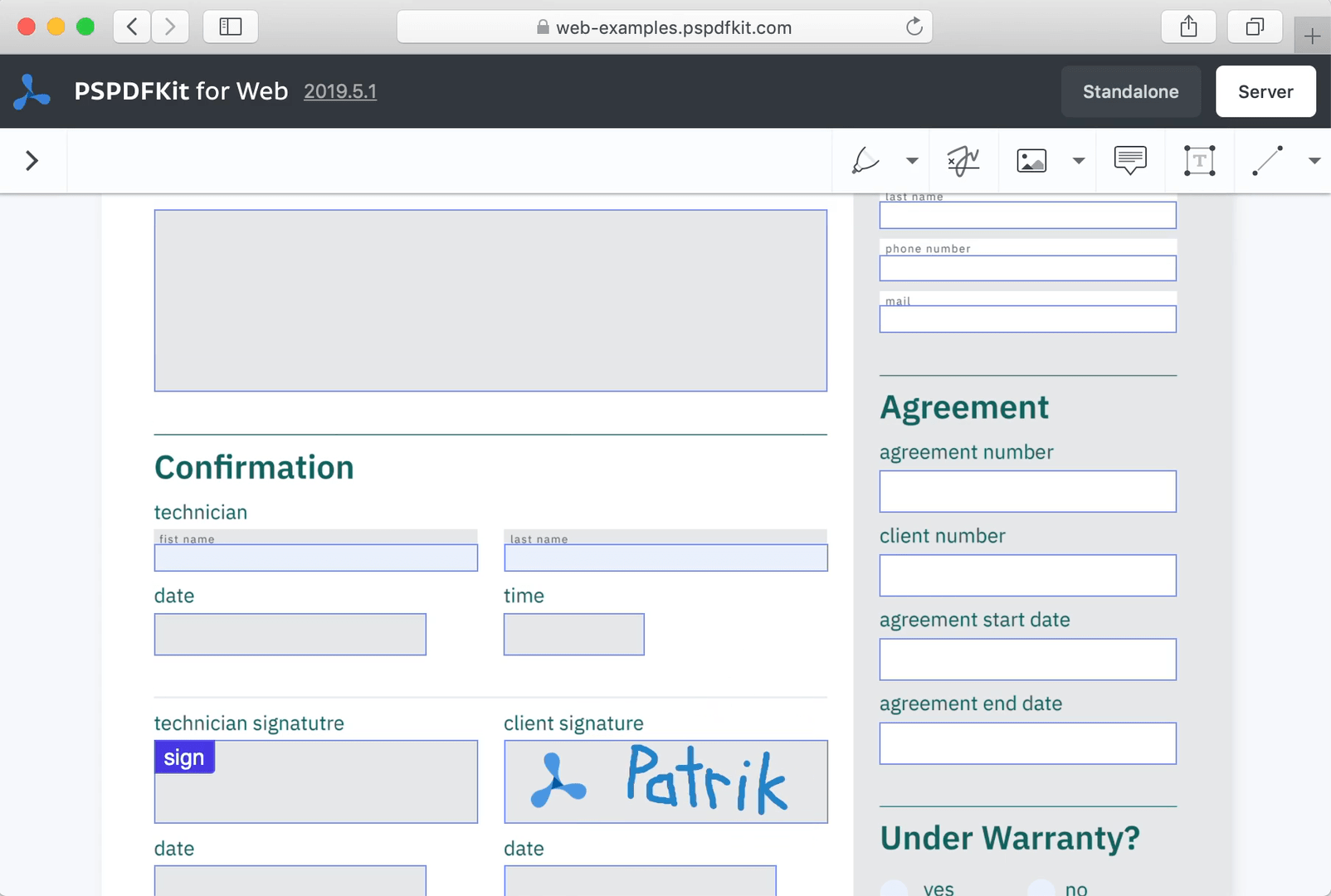Expand the left sidebar chevron
This screenshot has height=896, width=1331.
[x=32, y=160]
